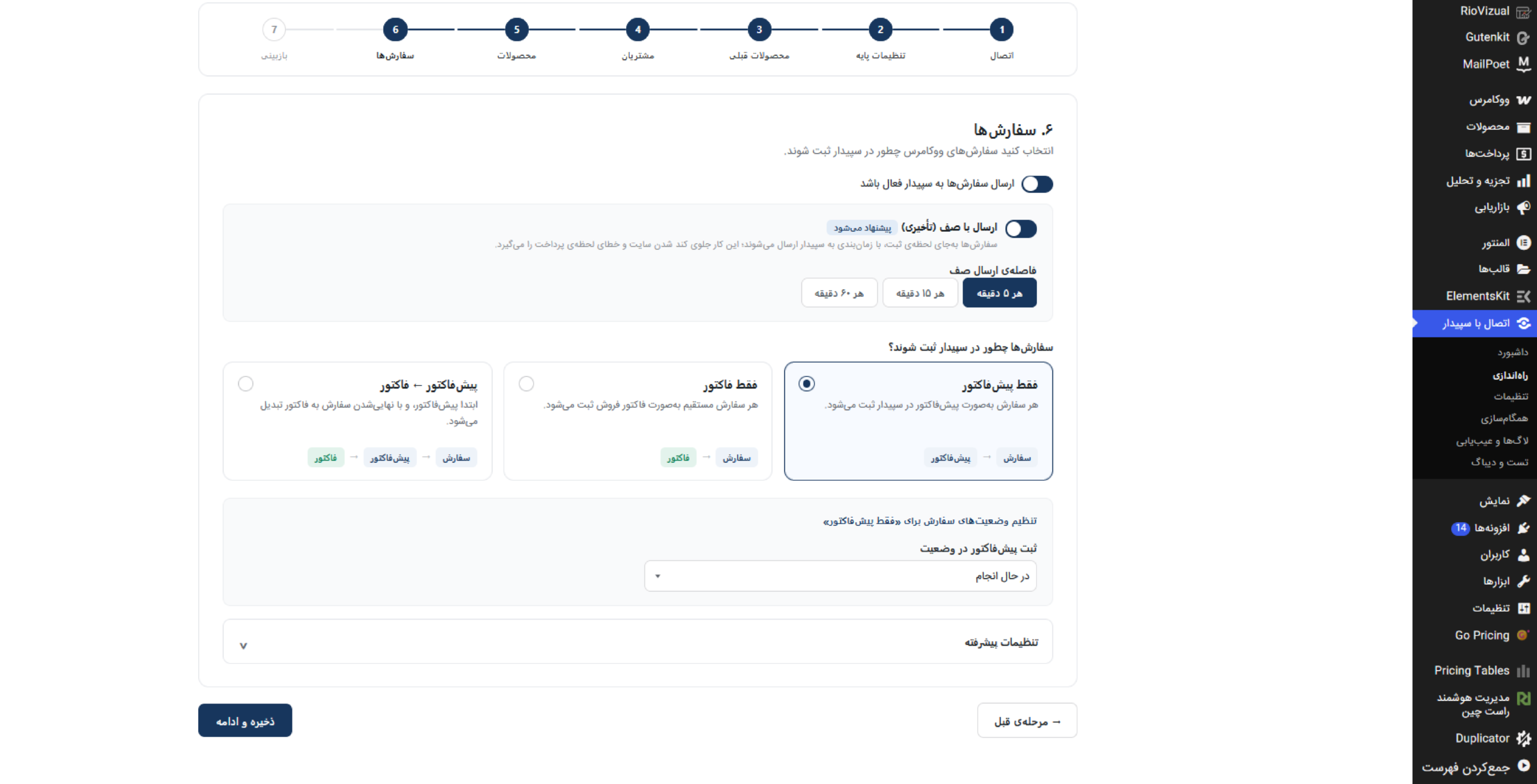Click the مرحله‌ی قبل button
This screenshot has width=1537, height=784.
tap(1027, 720)
